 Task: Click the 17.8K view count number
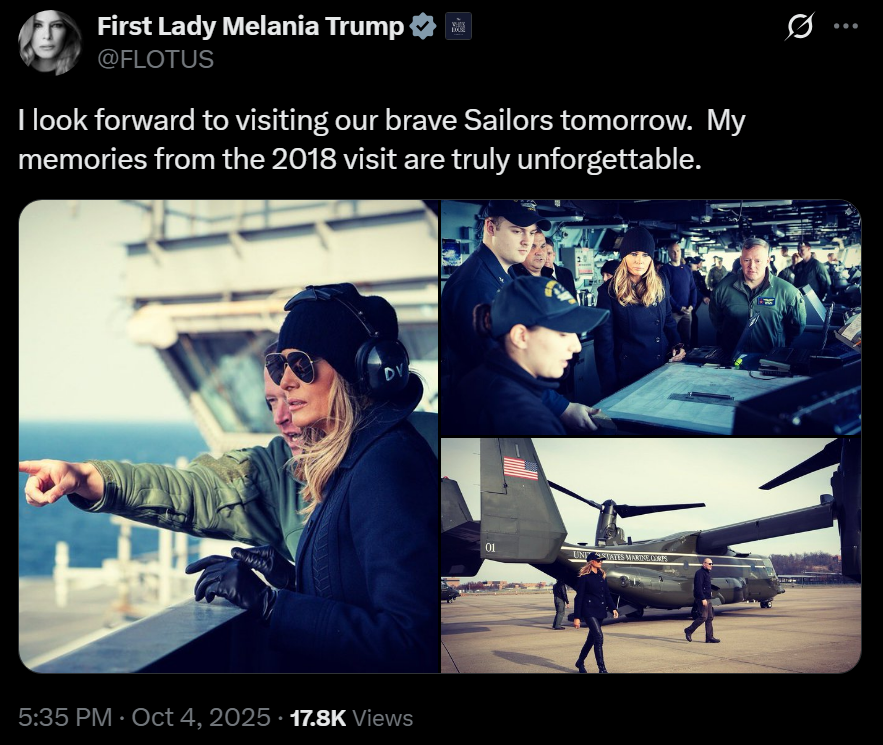point(317,717)
